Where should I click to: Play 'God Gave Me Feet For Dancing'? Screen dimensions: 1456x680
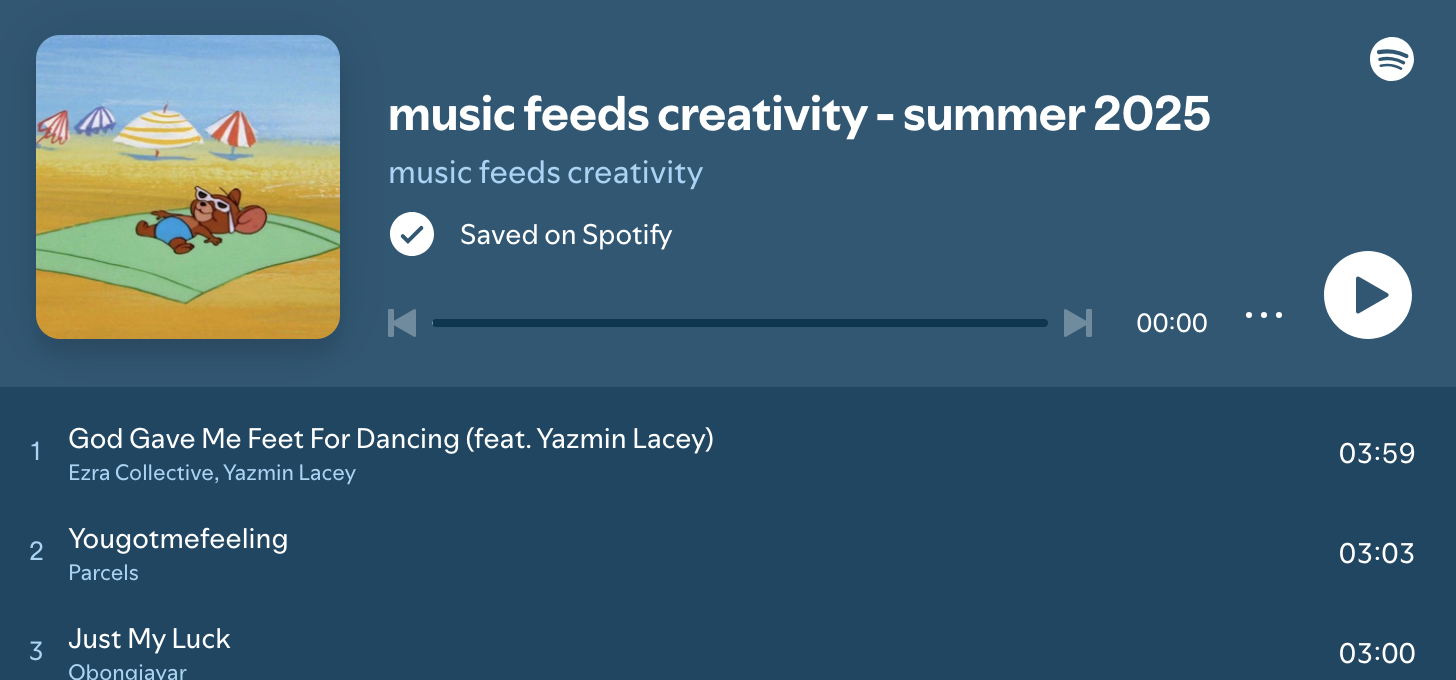[x=390, y=439]
